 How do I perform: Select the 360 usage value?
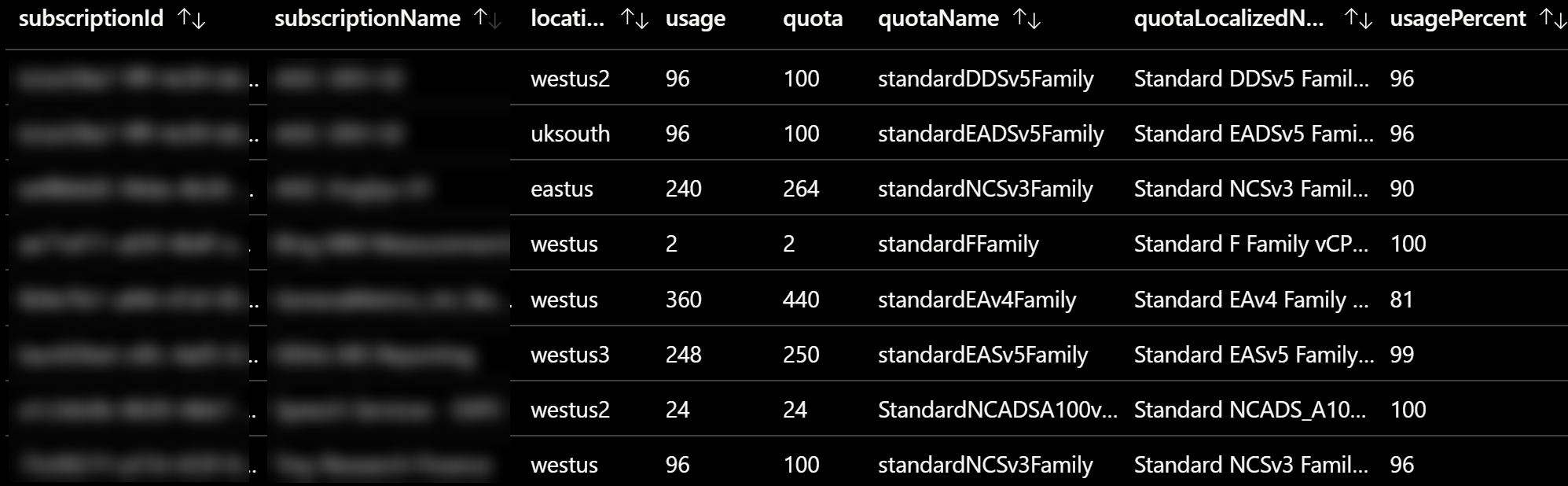pos(683,300)
